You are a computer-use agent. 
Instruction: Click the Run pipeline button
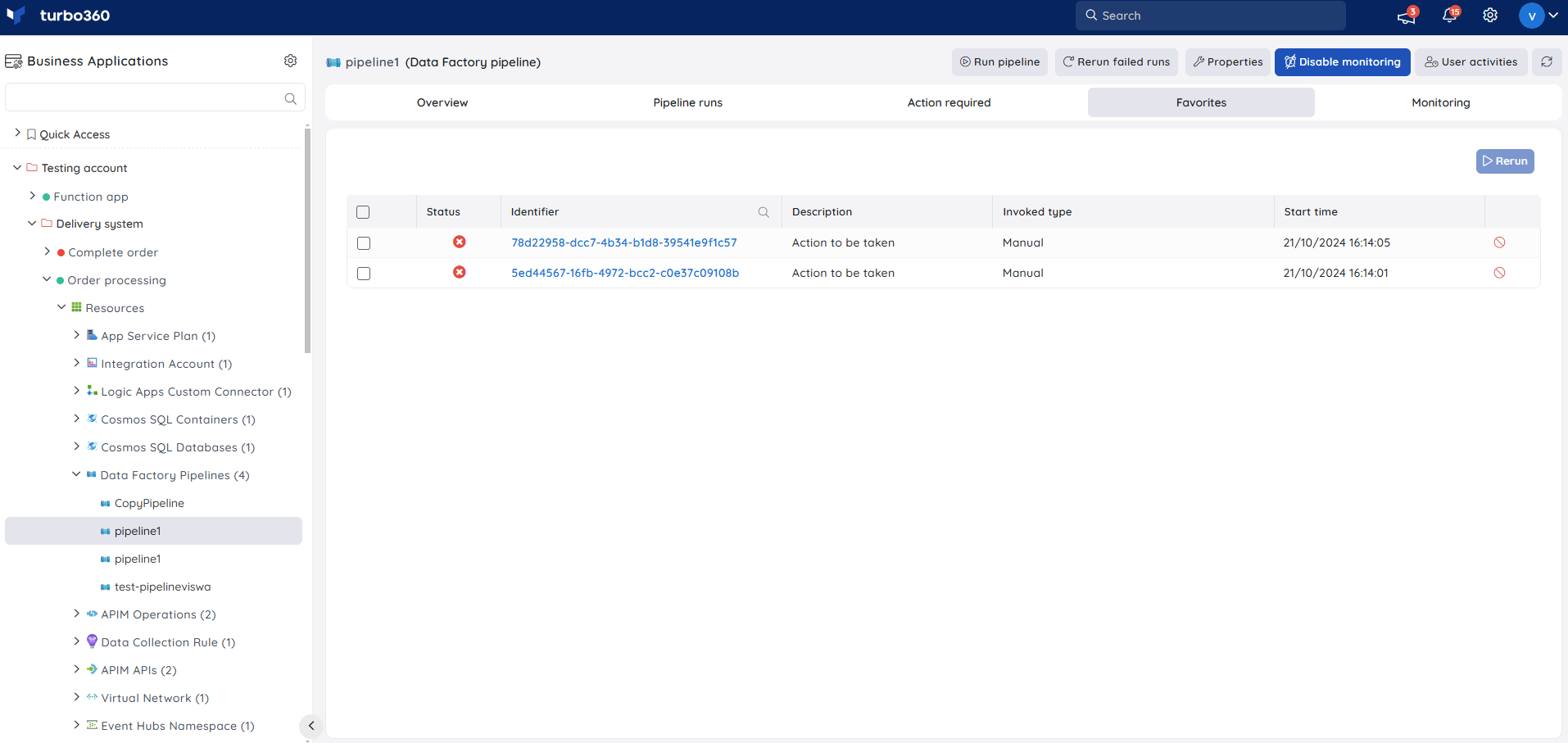tap(999, 62)
